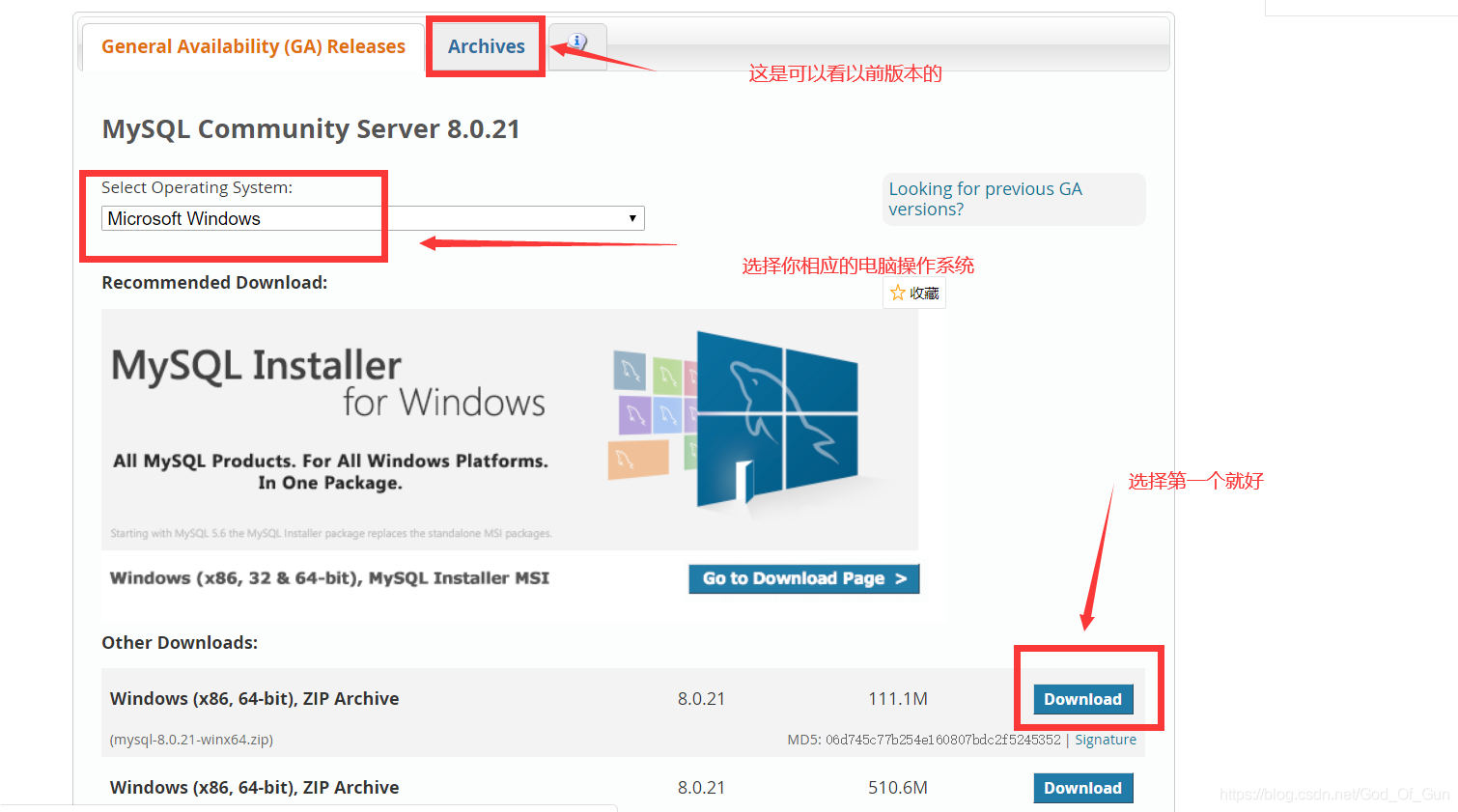Click the Windows logo graphic in banner
Image resolution: width=1458 pixels, height=812 pixels.
tap(776, 418)
